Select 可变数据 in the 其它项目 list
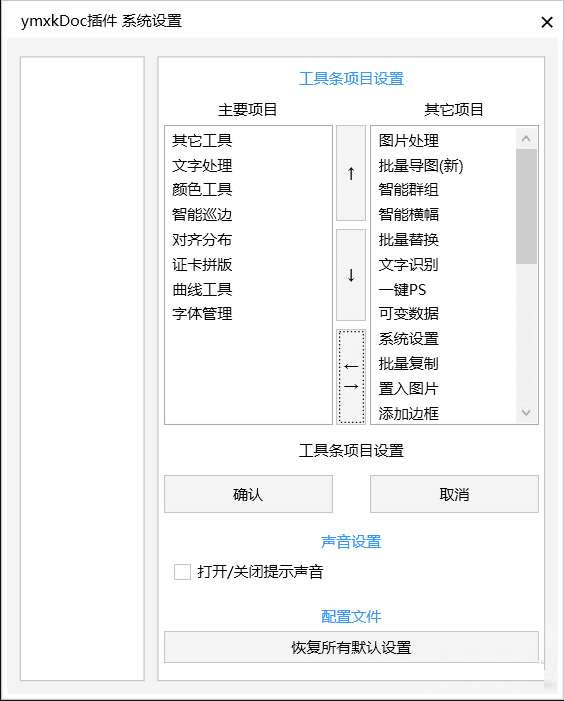Viewport: 564px width, 701px height. pos(408,314)
